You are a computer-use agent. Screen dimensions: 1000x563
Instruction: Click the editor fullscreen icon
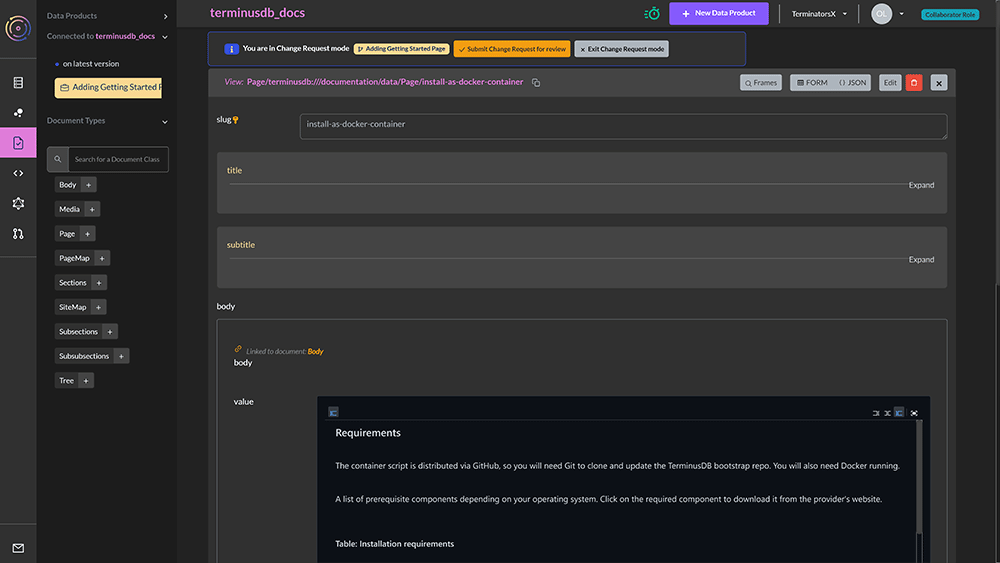pos(914,413)
